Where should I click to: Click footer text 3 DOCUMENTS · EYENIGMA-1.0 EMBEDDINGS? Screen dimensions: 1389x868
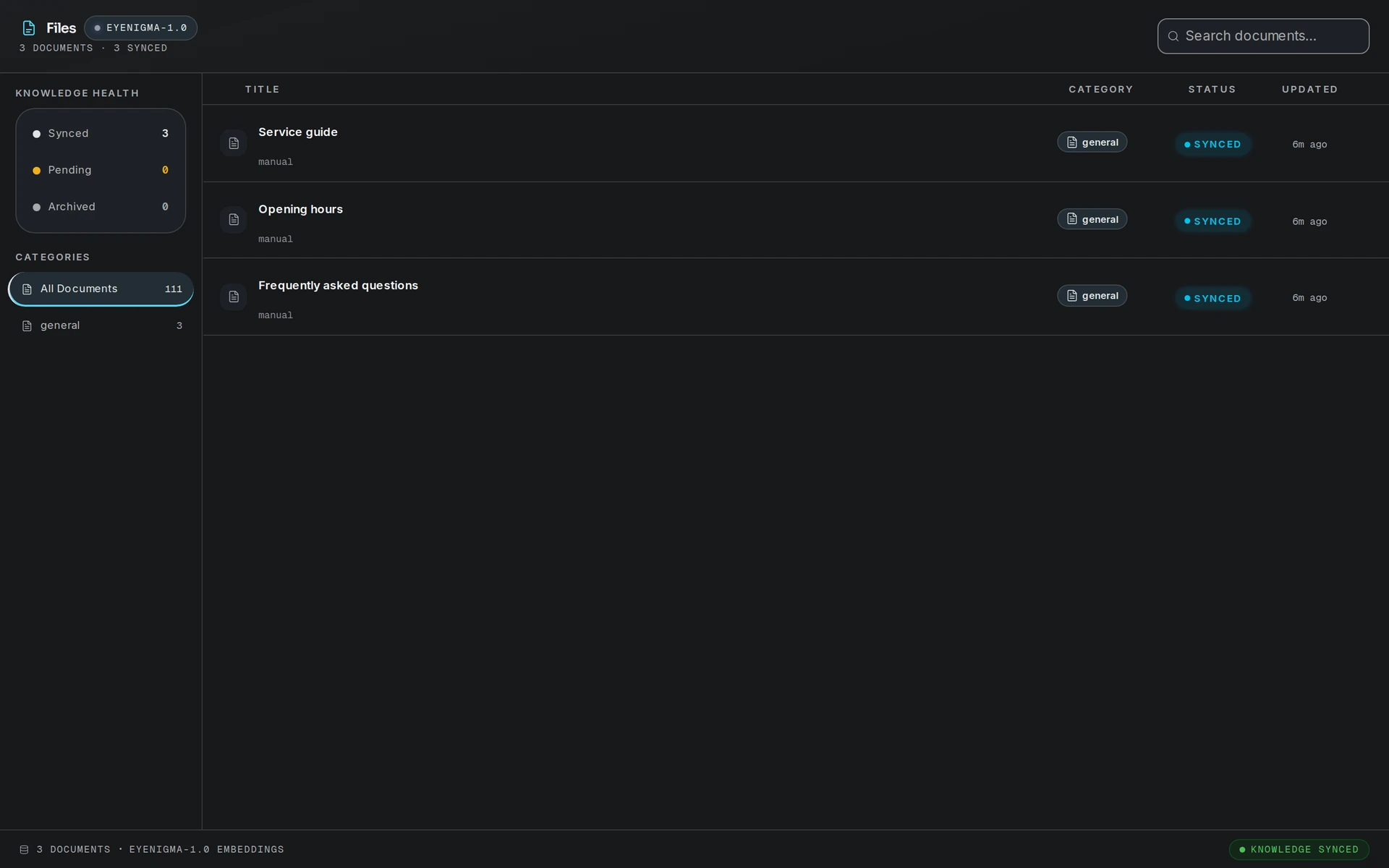click(160, 850)
